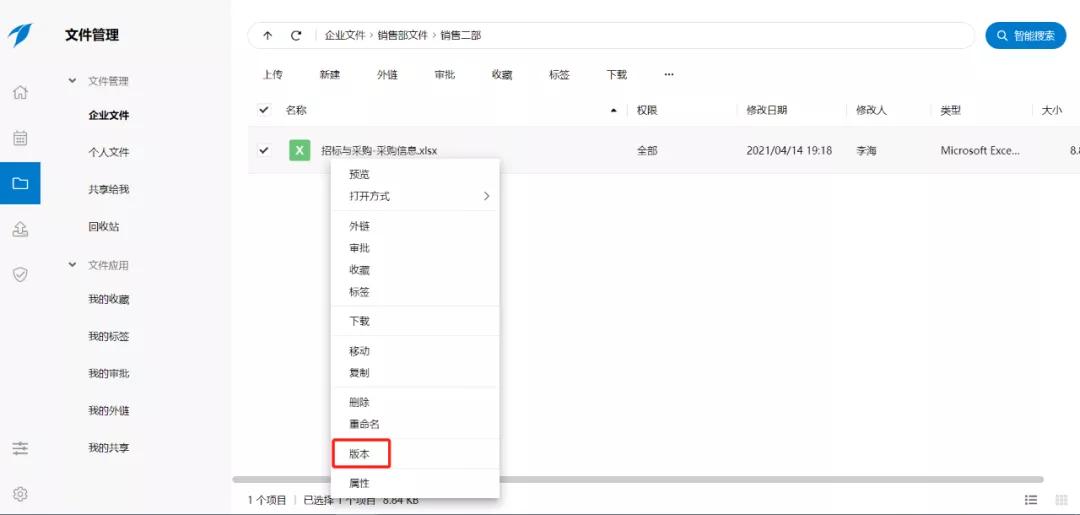Viewport: 1080px width, 515px height.
Task: Click the blue feather app logo
Action: (x=20, y=34)
